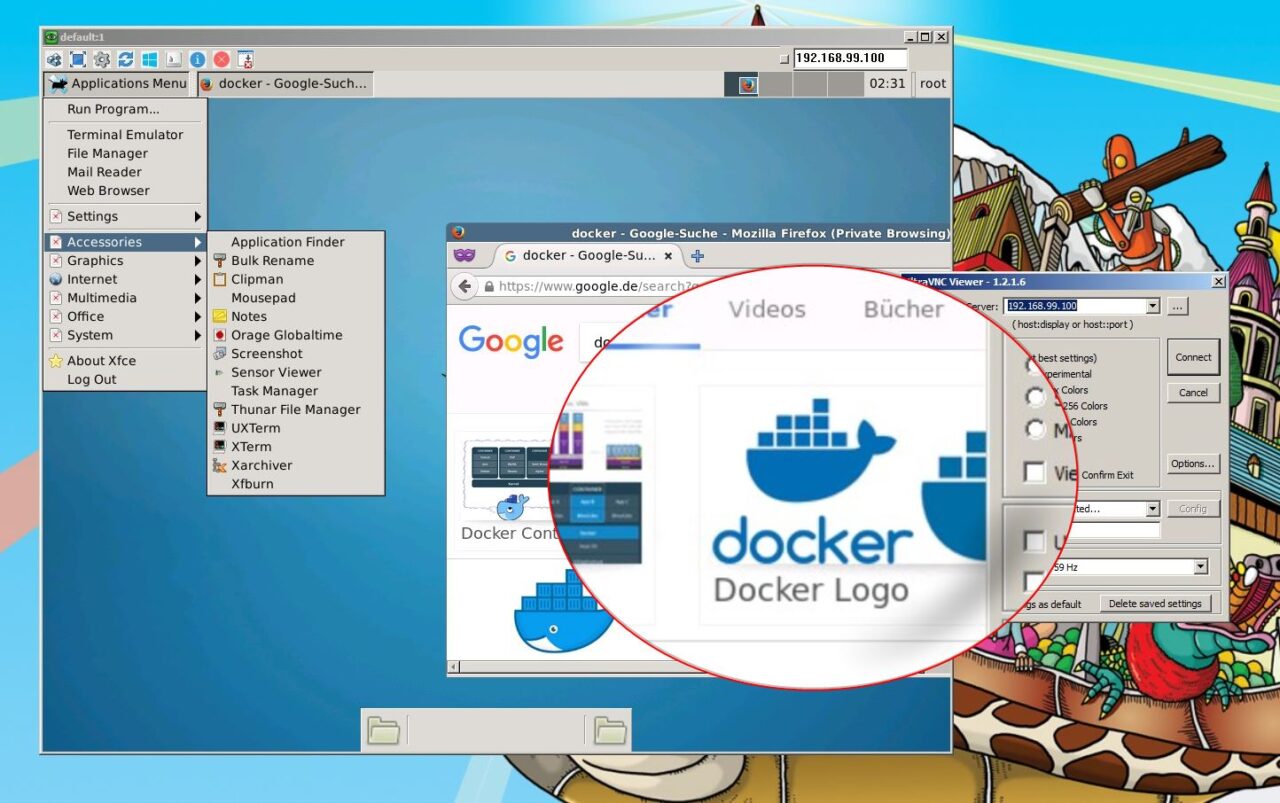
Task: Open the VNC server address dropdown
Action: 1152,305
